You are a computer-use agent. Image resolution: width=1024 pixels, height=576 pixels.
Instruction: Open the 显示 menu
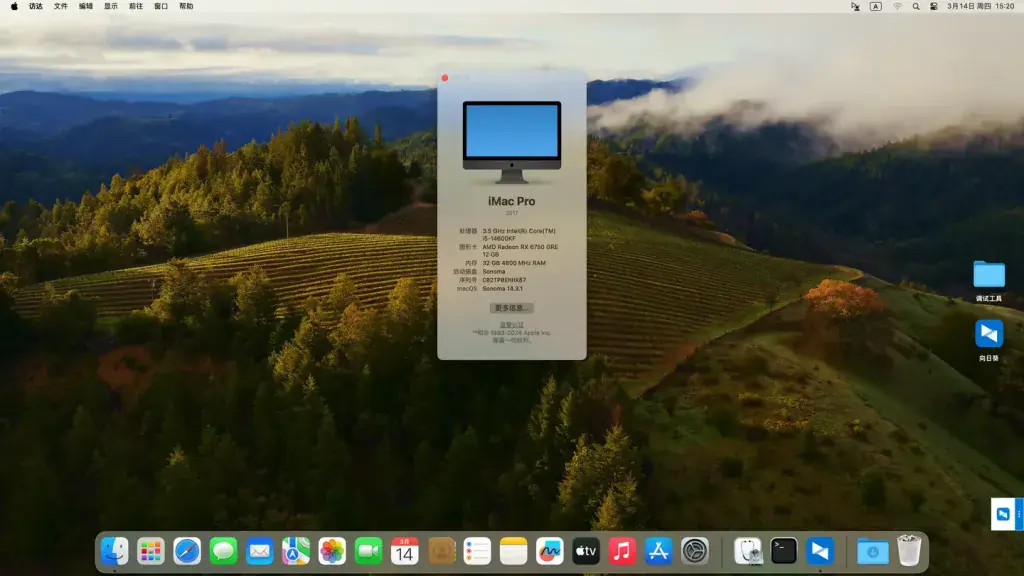click(111, 7)
